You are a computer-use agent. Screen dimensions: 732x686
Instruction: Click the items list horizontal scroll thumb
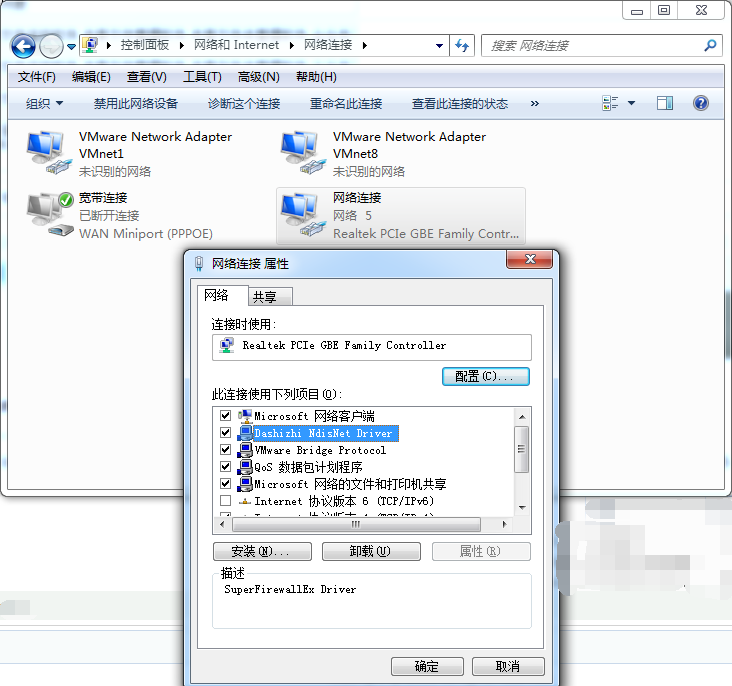pyautogui.click(x=356, y=524)
